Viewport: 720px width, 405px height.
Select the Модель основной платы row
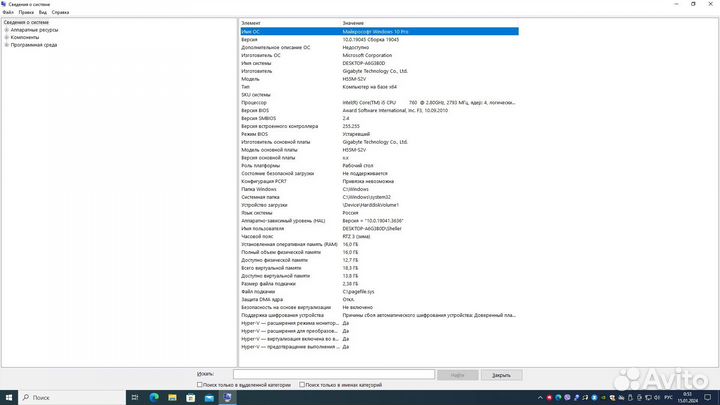pyautogui.click(x=379, y=150)
